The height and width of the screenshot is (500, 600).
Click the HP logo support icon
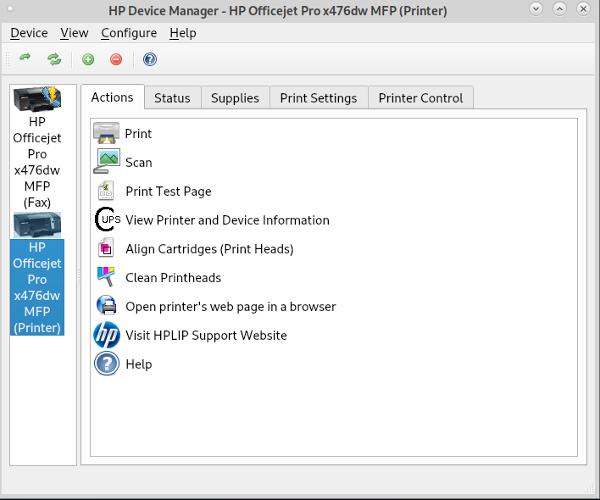[x=107, y=335]
